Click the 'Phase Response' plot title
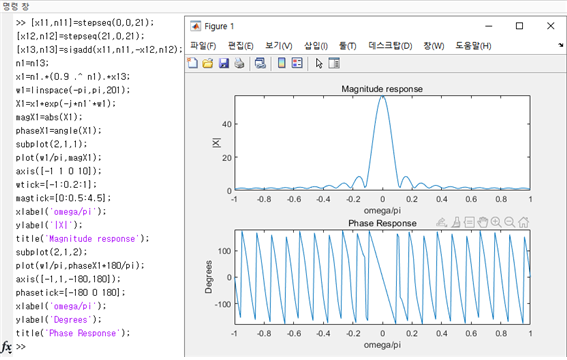Viewport: 567px width, 360px height. pyautogui.click(x=382, y=223)
